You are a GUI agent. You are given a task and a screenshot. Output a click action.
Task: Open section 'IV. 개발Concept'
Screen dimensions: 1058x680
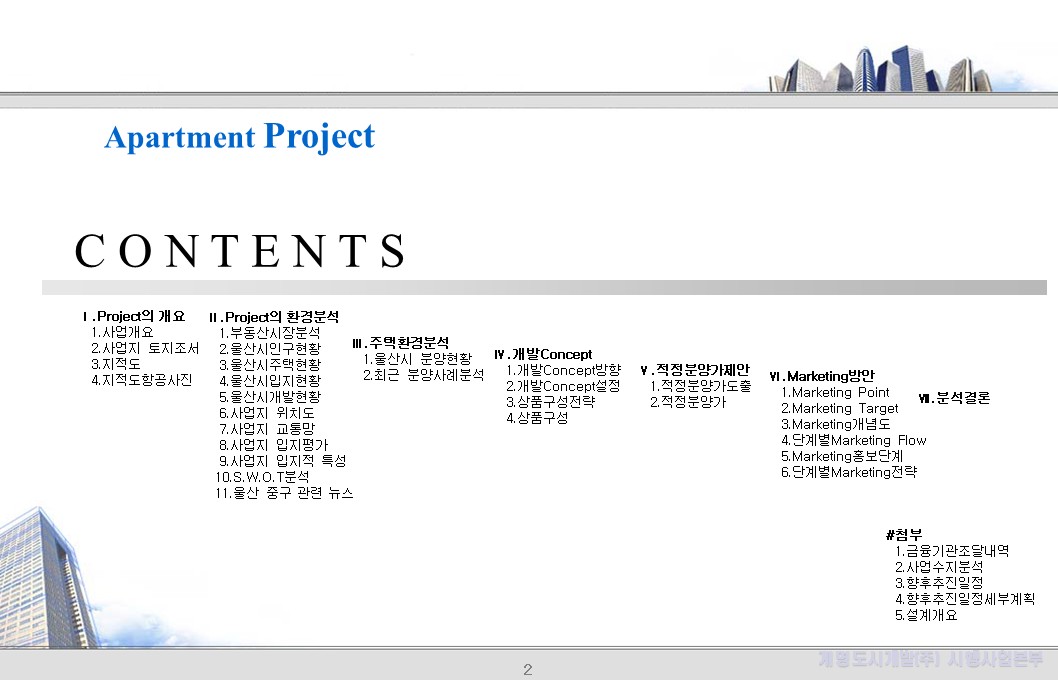pyautogui.click(x=545, y=354)
